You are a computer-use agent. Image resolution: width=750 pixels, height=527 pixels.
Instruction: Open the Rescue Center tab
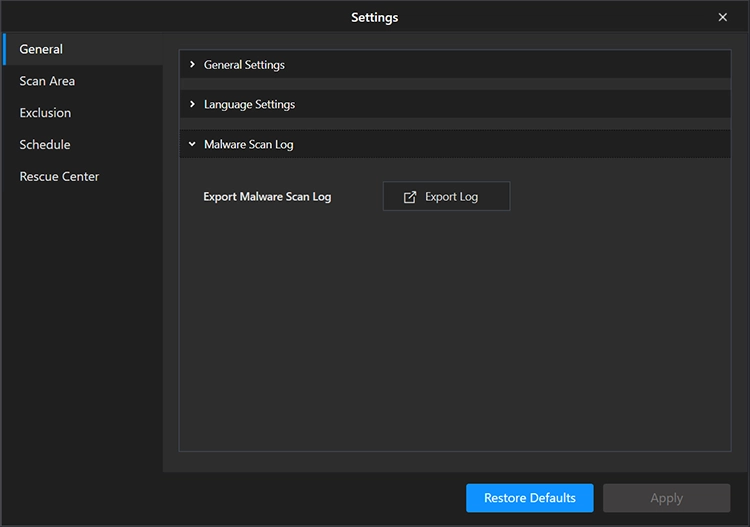59,177
